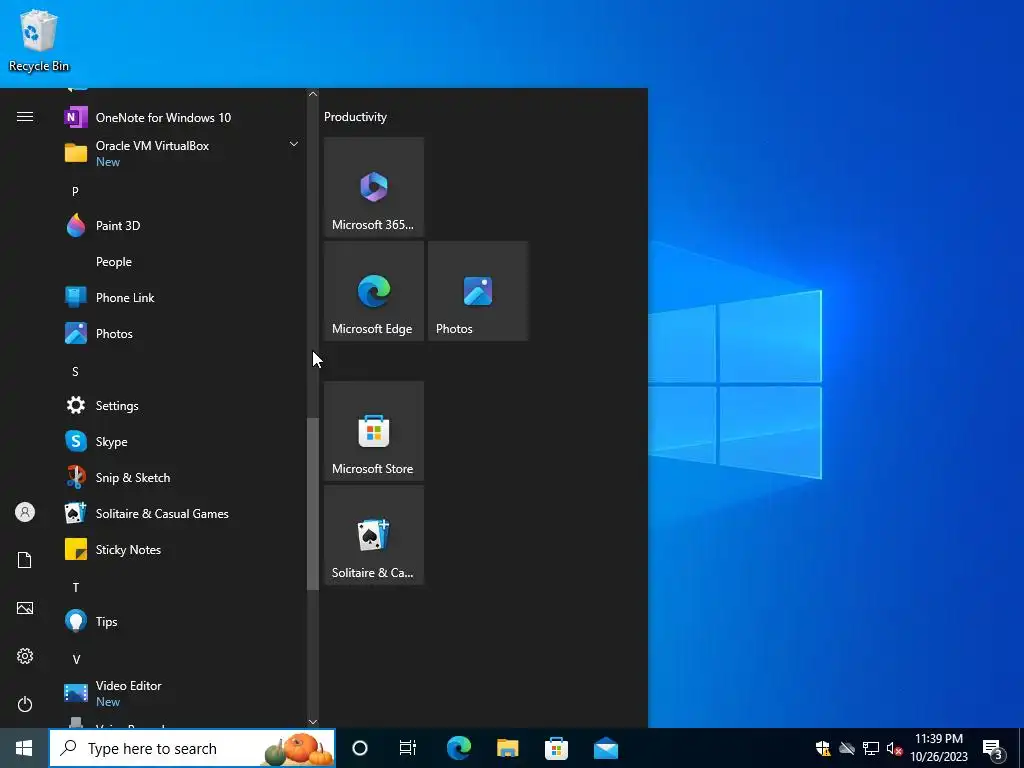Open Video Editor app

point(183,693)
